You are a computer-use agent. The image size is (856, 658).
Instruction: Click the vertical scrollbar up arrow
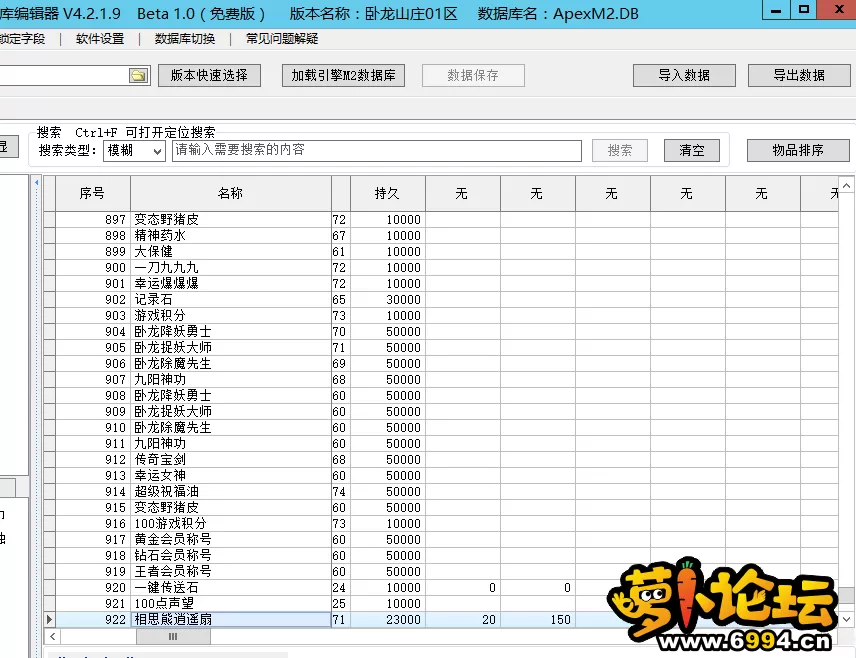tap(846, 186)
